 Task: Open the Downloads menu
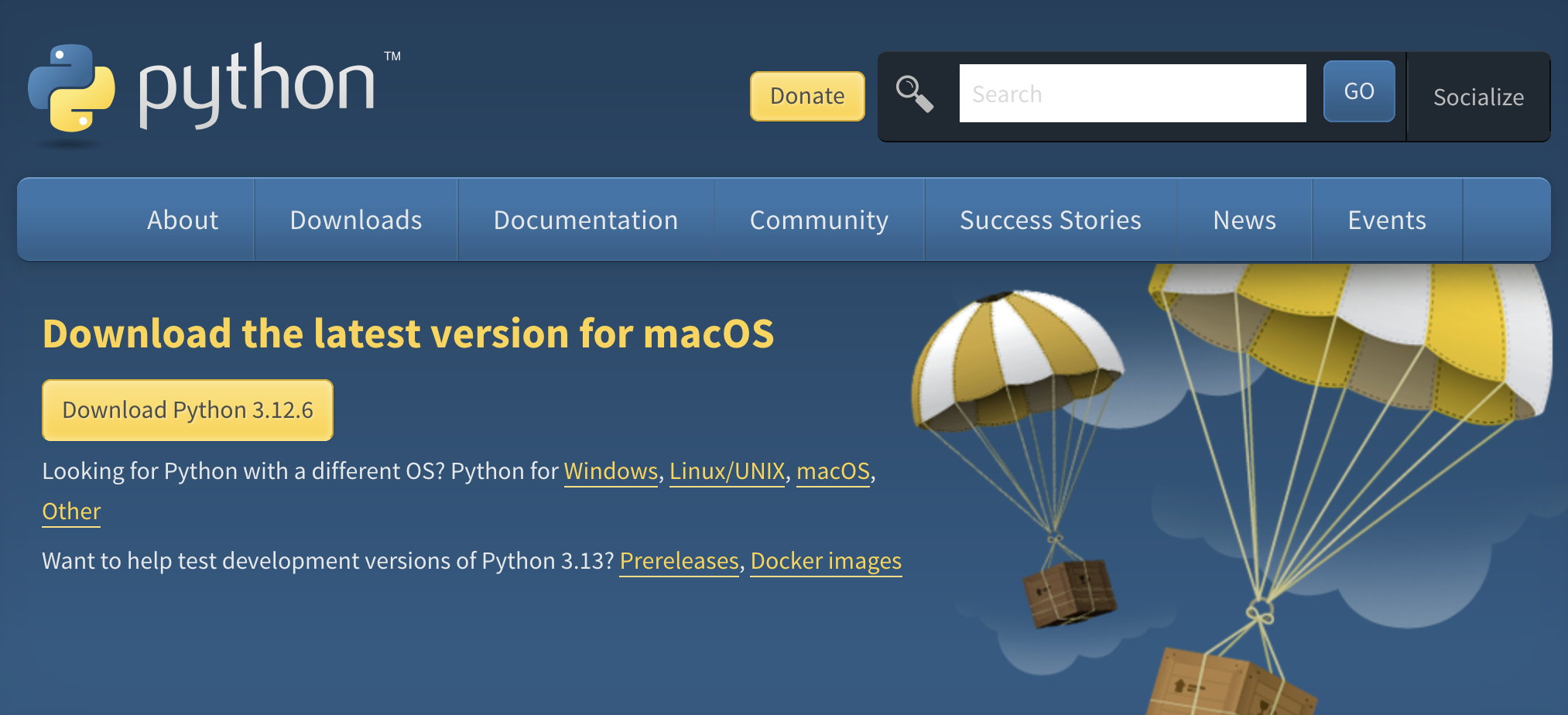pyautogui.click(x=356, y=220)
